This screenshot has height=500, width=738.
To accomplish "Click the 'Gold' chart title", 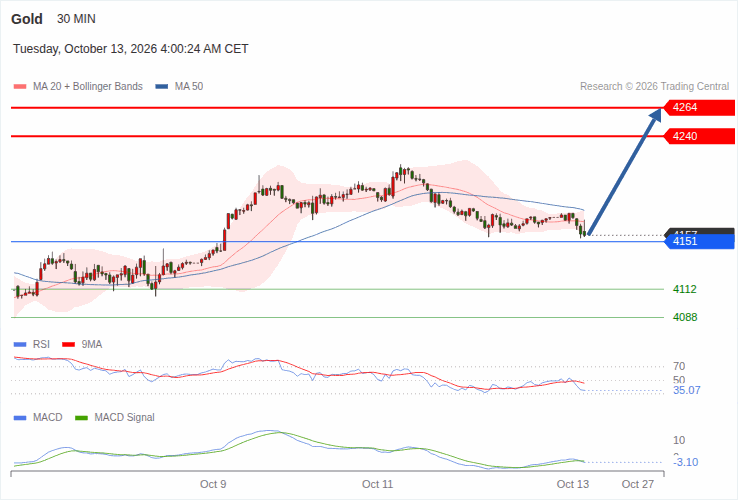I will pyautogui.click(x=27, y=19).
